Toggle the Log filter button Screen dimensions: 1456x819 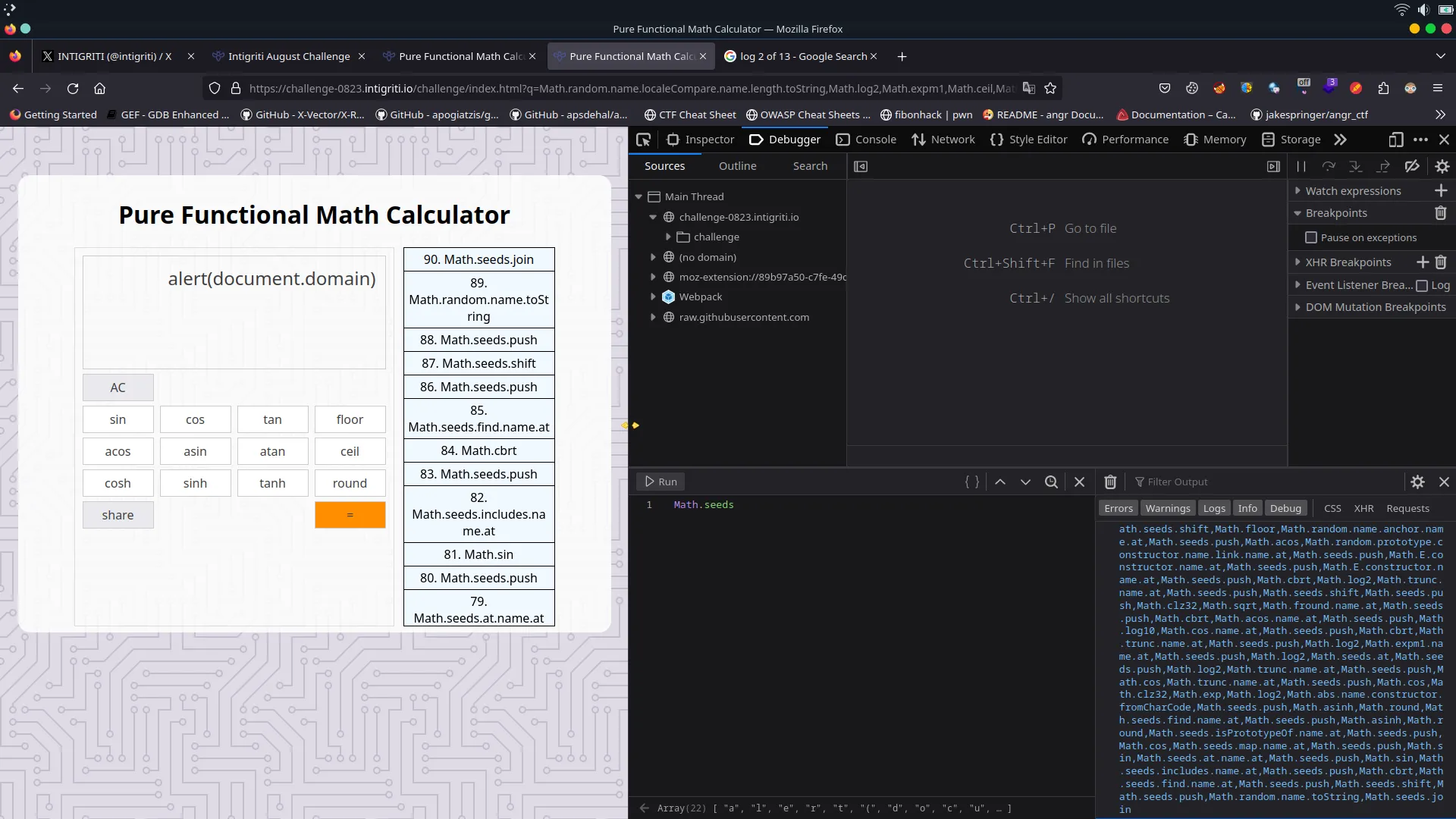pyautogui.click(x=1214, y=508)
